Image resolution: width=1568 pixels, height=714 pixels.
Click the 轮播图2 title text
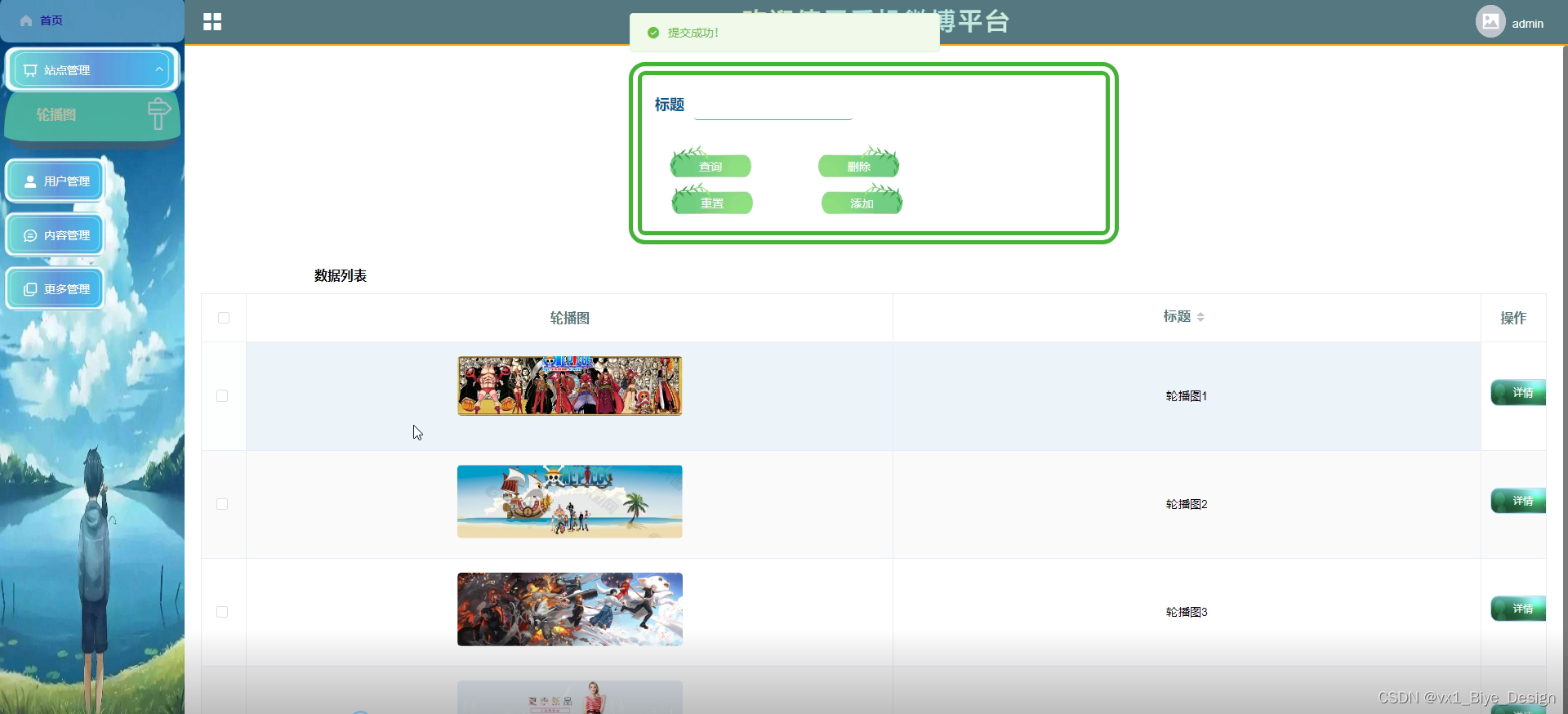1187,504
